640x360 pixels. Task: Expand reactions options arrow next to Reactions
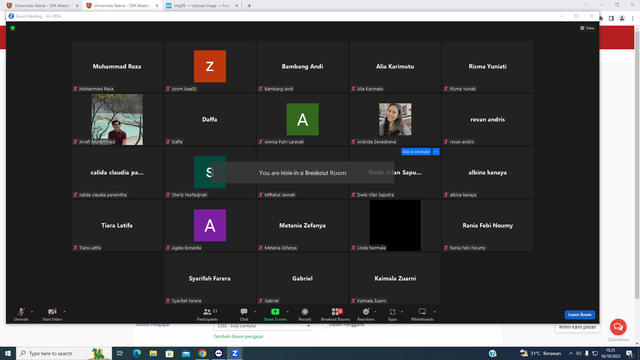pyautogui.click(x=375, y=312)
